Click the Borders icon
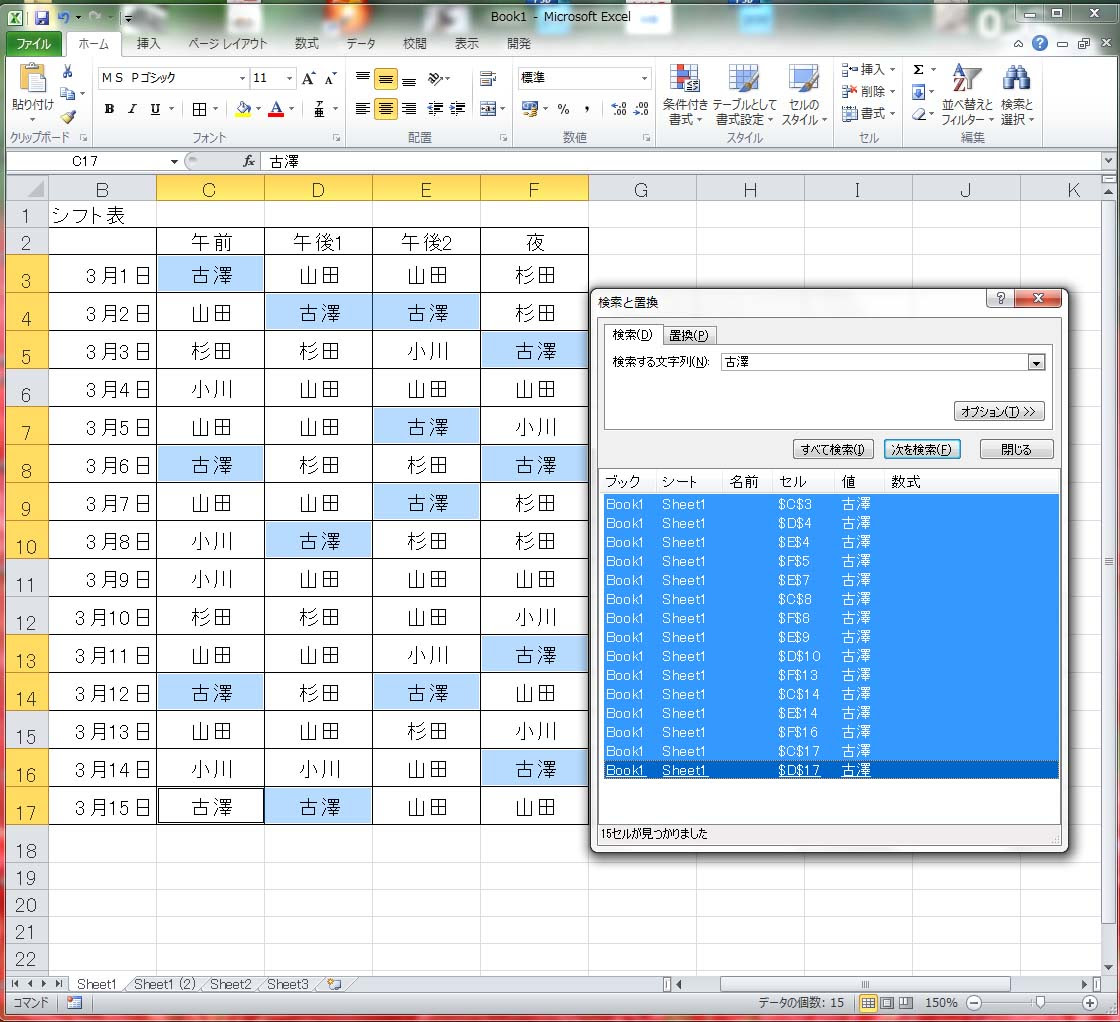Screen dimensions: 1120x1022 pos(199,109)
